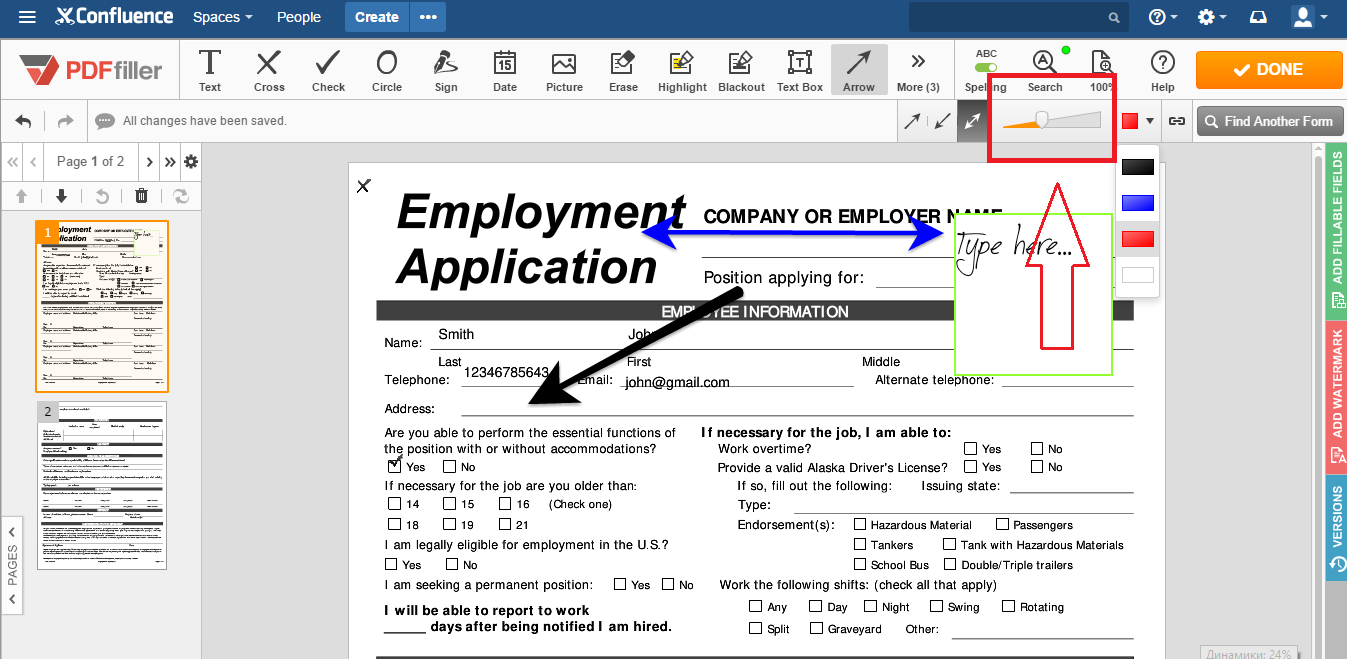Image resolution: width=1347 pixels, height=659 pixels.
Task: Jump to last page
Action: (170, 161)
